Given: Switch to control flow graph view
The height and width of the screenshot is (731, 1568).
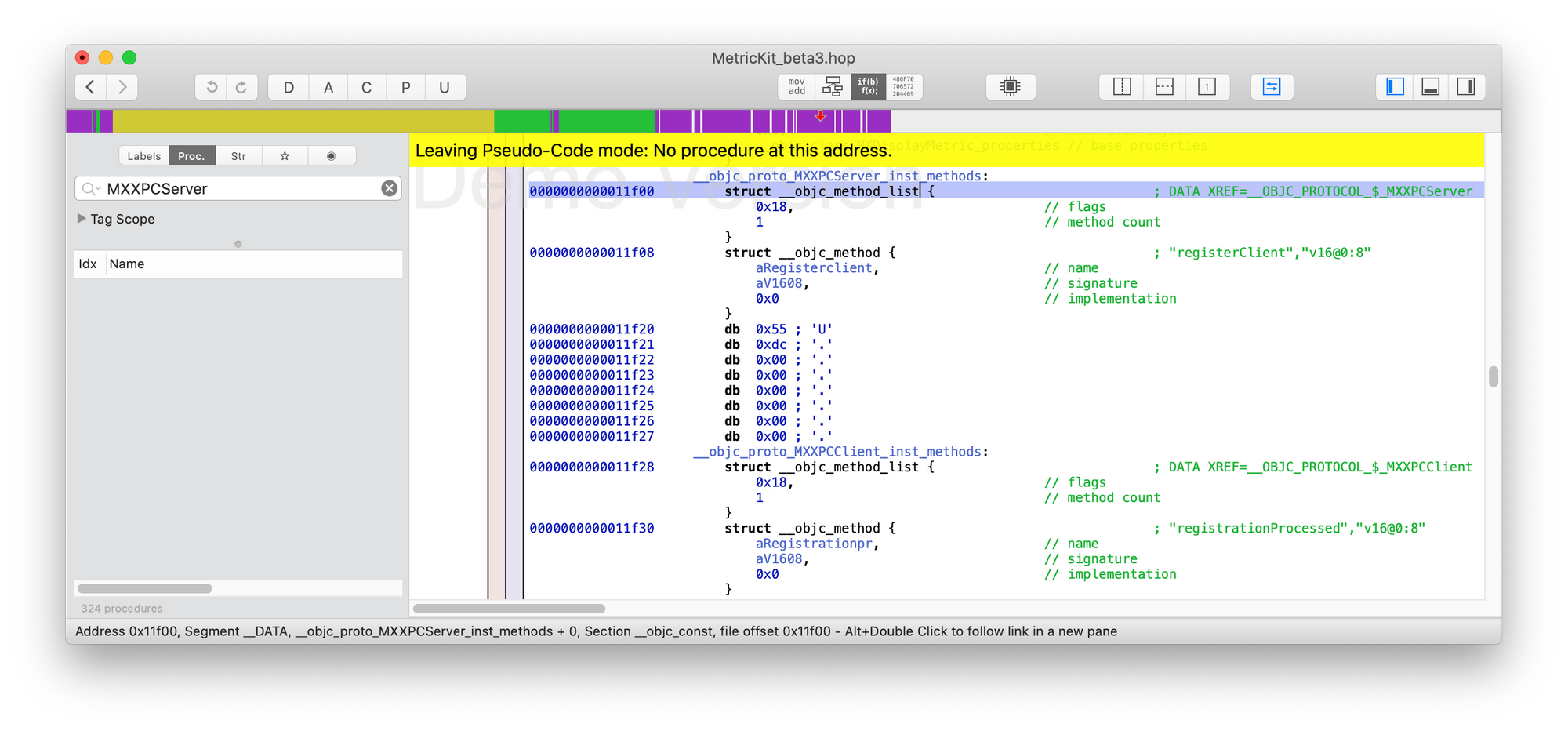Looking at the screenshot, I should click(x=833, y=86).
